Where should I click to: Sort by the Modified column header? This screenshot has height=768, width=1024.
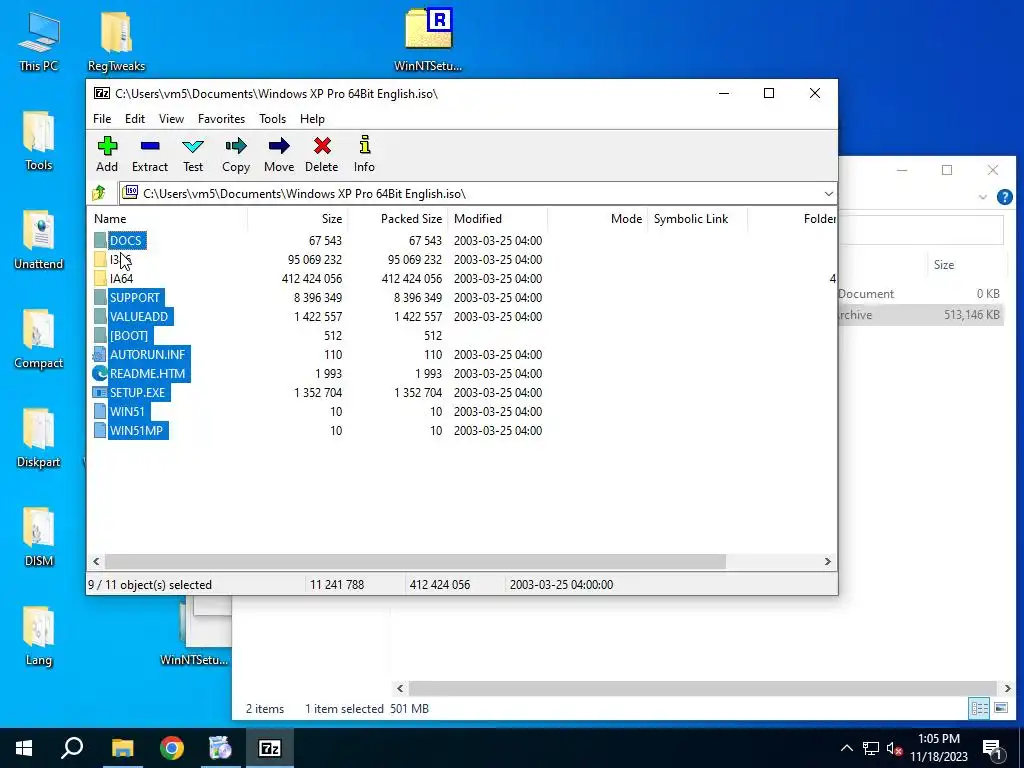pyautogui.click(x=498, y=219)
